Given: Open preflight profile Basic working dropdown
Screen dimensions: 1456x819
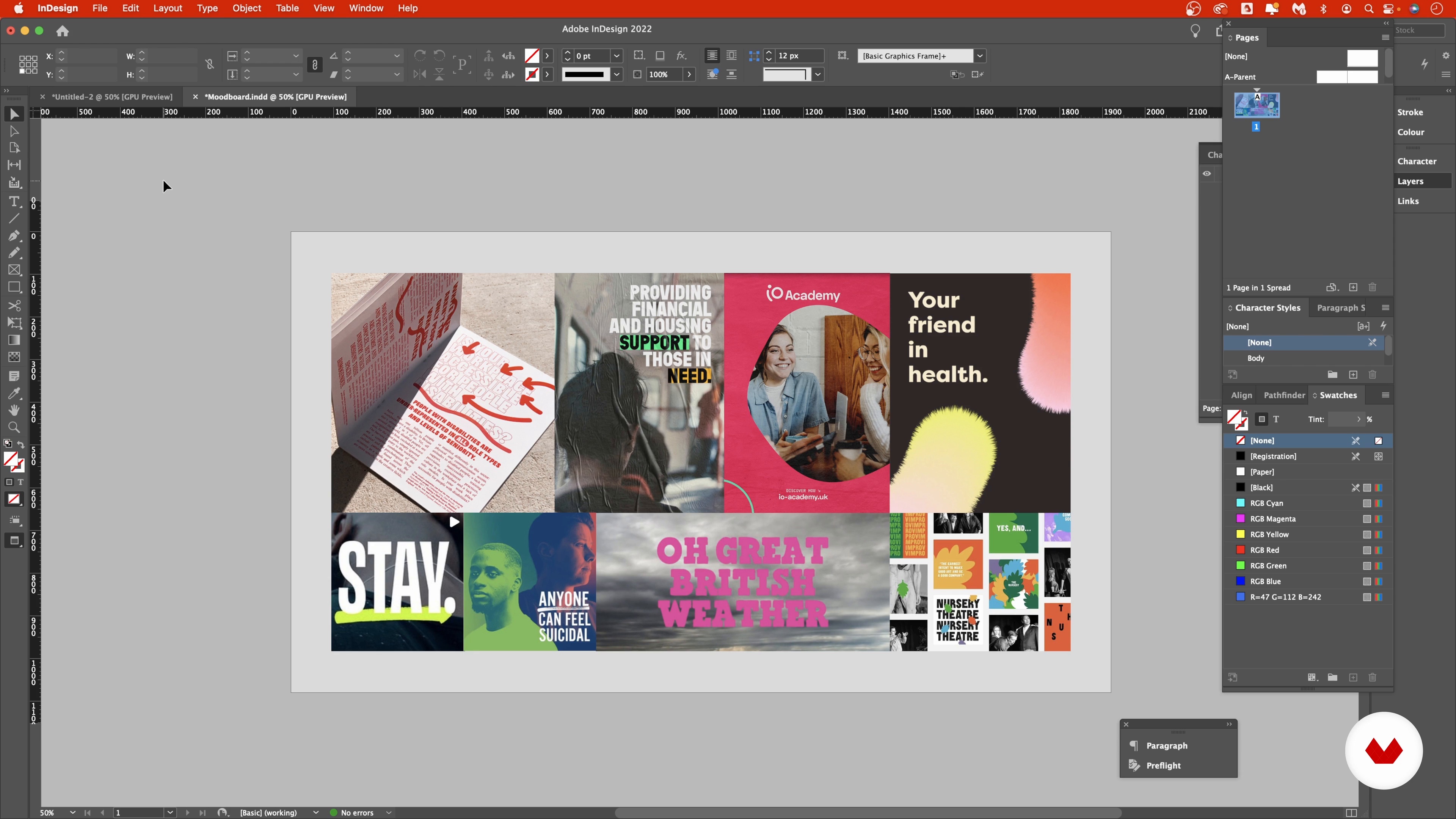Looking at the screenshot, I should tap(315, 813).
